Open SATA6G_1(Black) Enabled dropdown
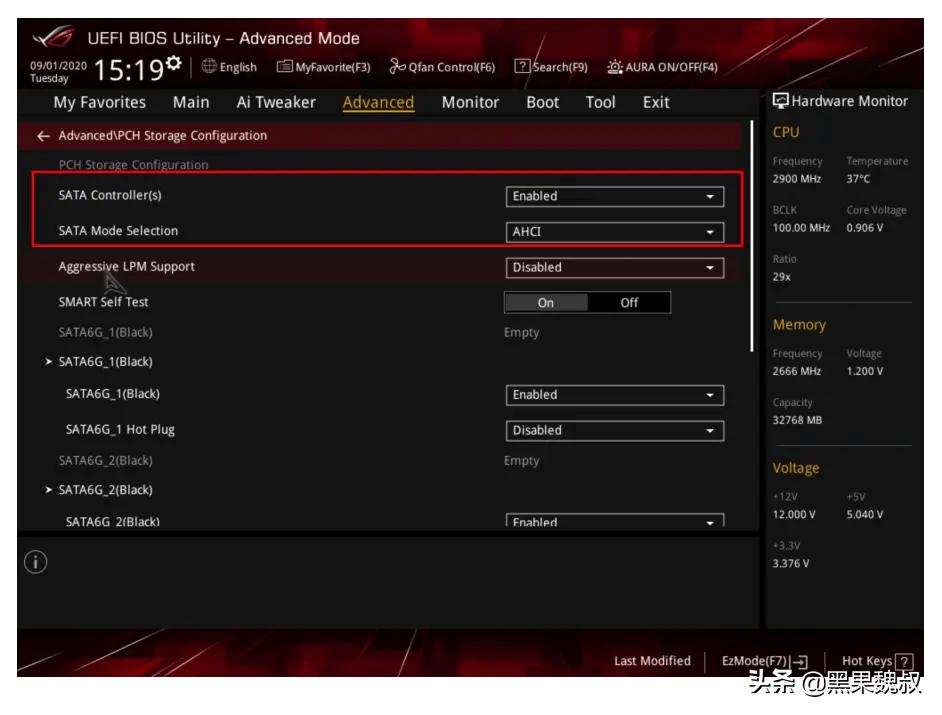The image size is (942, 715). coord(615,395)
